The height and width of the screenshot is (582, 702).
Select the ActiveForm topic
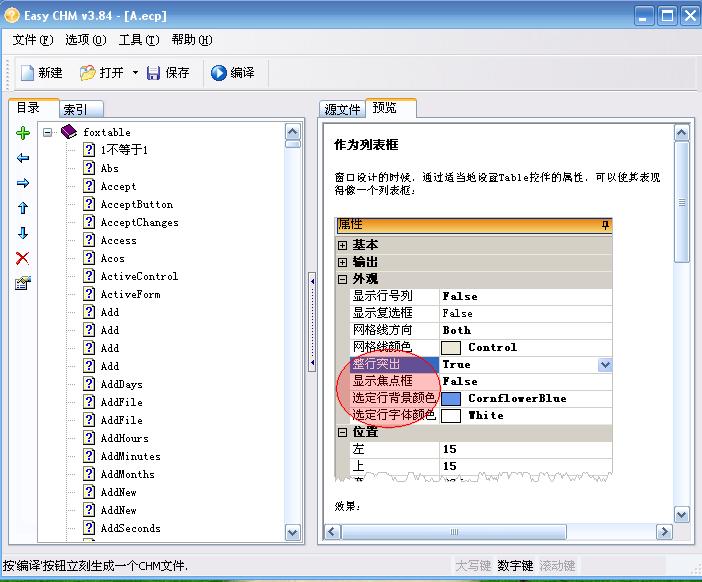130,294
